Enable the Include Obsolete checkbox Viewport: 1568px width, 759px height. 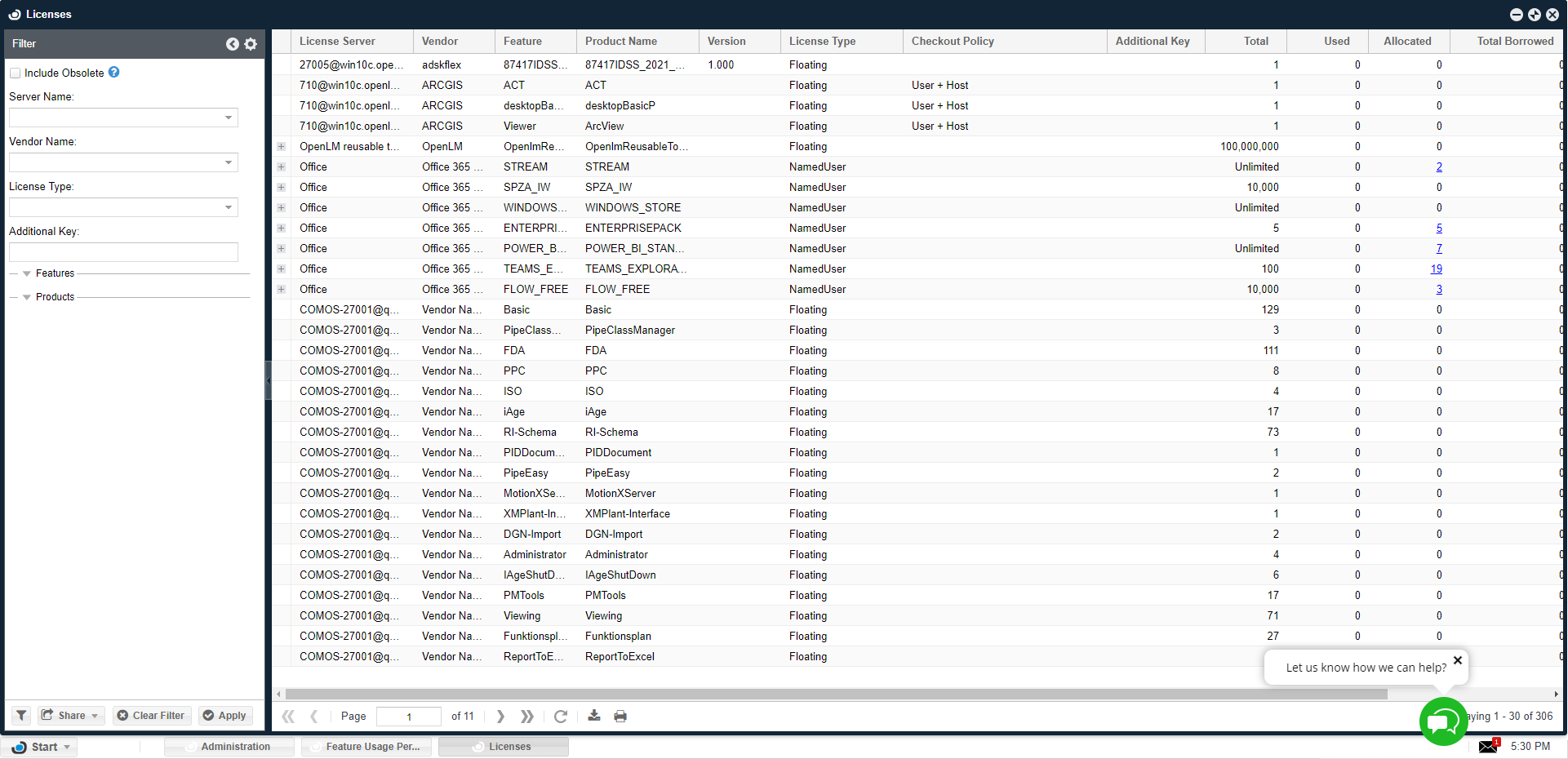15,73
